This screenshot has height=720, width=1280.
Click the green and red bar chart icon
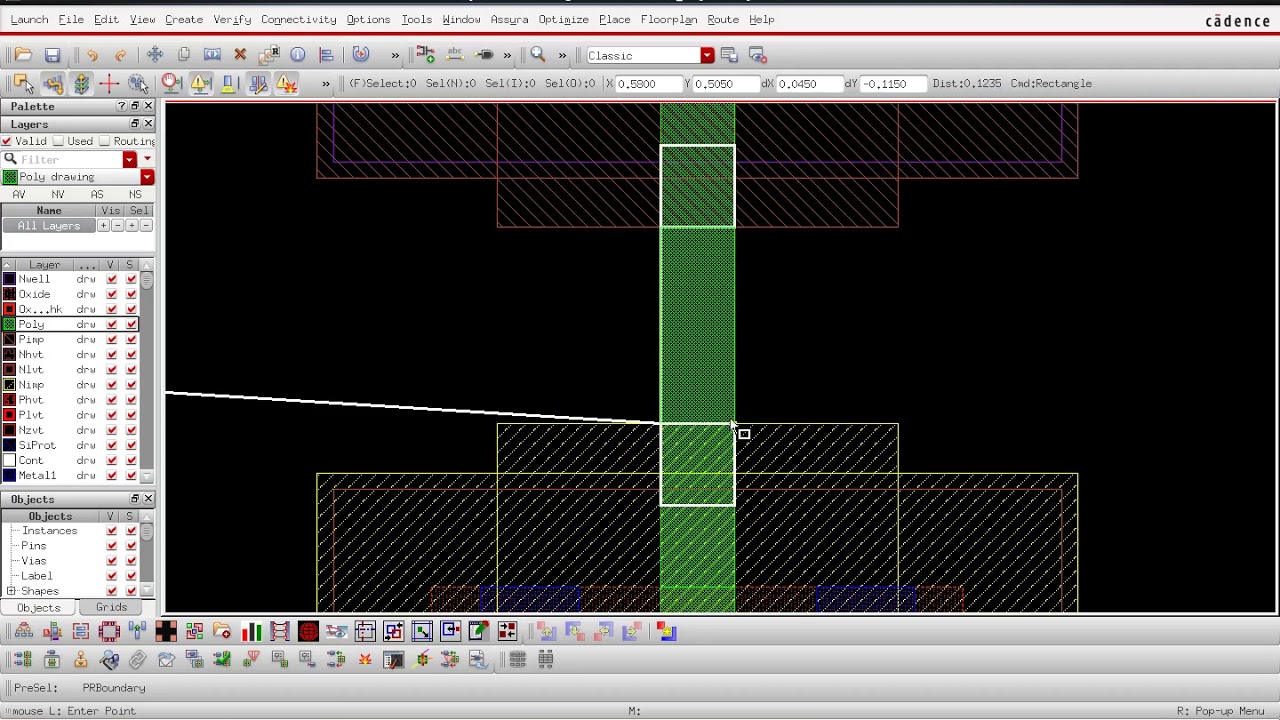point(251,631)
